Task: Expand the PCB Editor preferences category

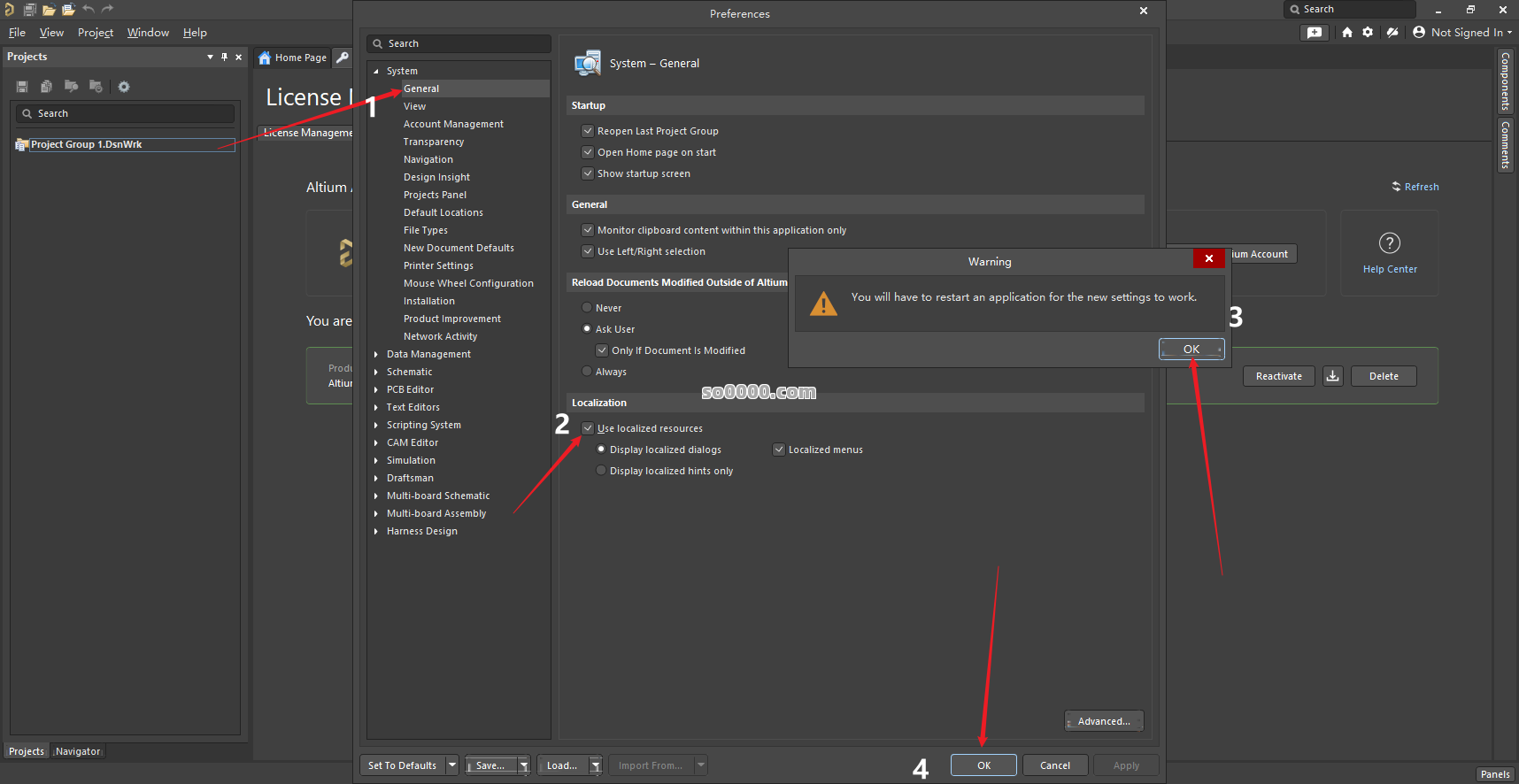Action: pyautogui.click(x=376, y=389)
